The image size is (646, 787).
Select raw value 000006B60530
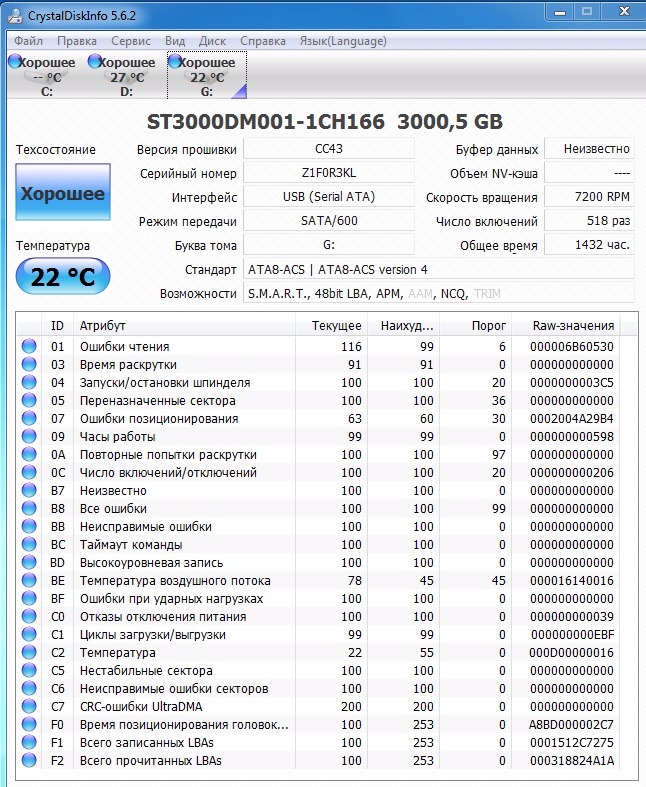[572, 347]
